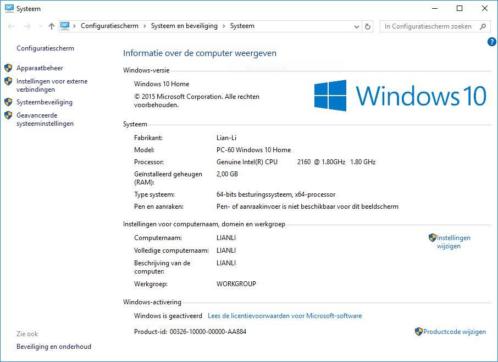This screenshot has height=362, width=498.
Task: Expand the chevron after Configuratiescherm breadcrumb
Action: point(145,26)
